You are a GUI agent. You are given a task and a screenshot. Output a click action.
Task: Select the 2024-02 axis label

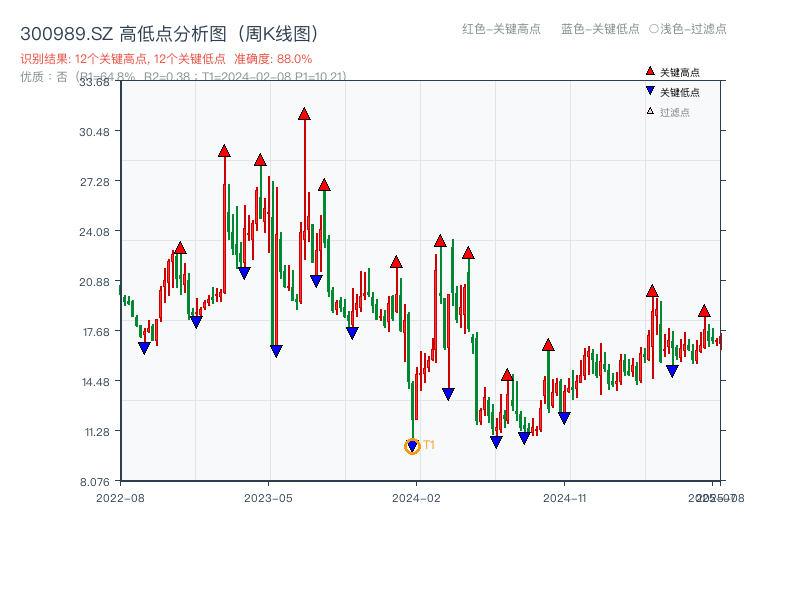[x=415, y=497]
